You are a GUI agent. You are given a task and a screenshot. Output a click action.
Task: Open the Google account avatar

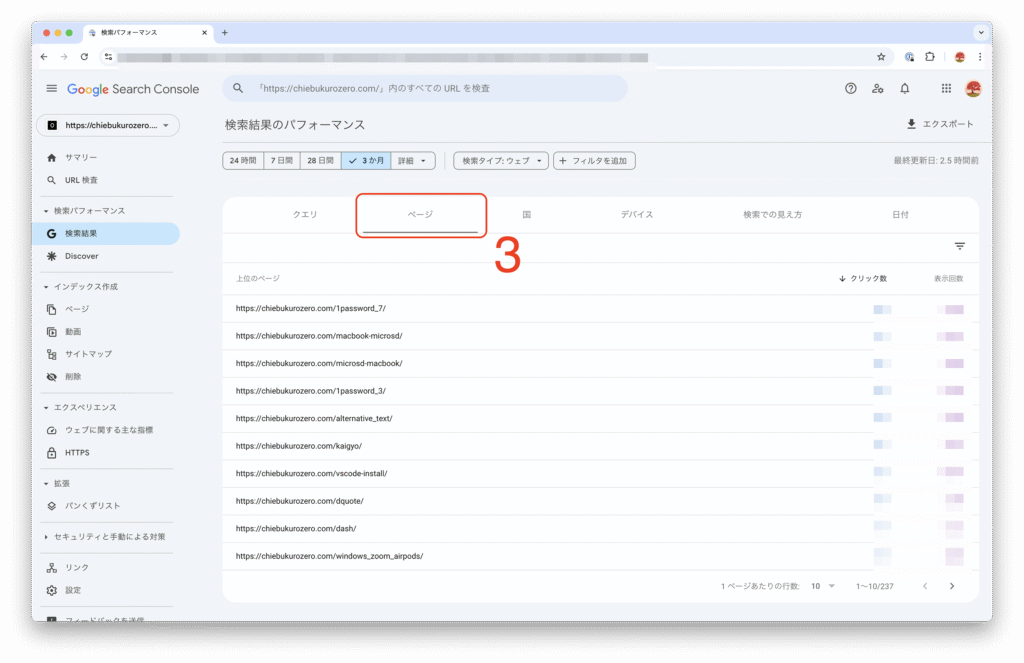click(x=973, y=88)
